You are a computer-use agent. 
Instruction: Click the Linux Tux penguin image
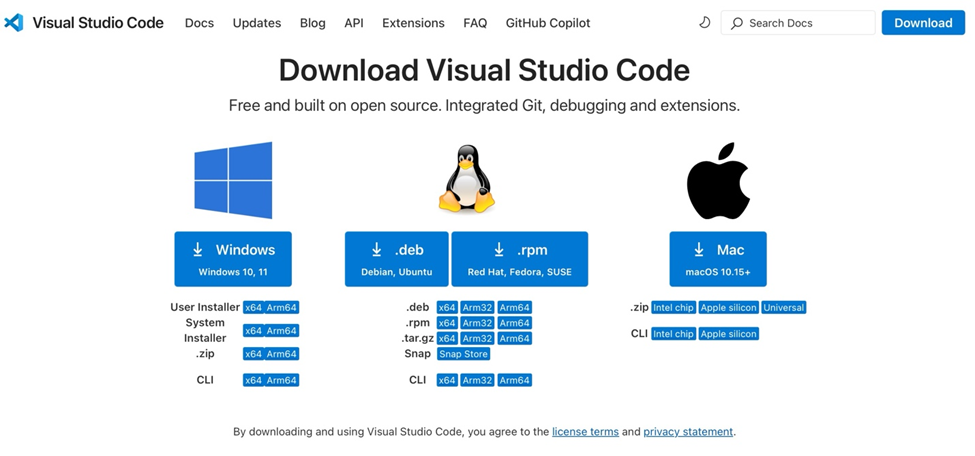pos(466,180)
